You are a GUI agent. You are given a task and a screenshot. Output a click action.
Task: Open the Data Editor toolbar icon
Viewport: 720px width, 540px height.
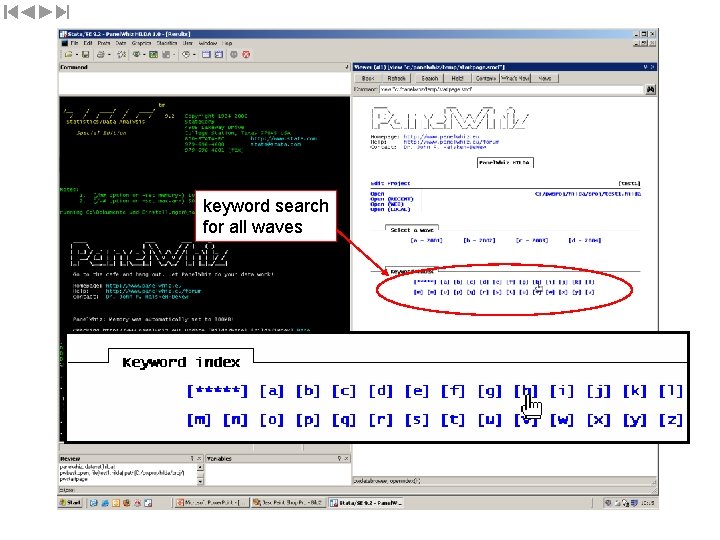(x=206, y=55)
